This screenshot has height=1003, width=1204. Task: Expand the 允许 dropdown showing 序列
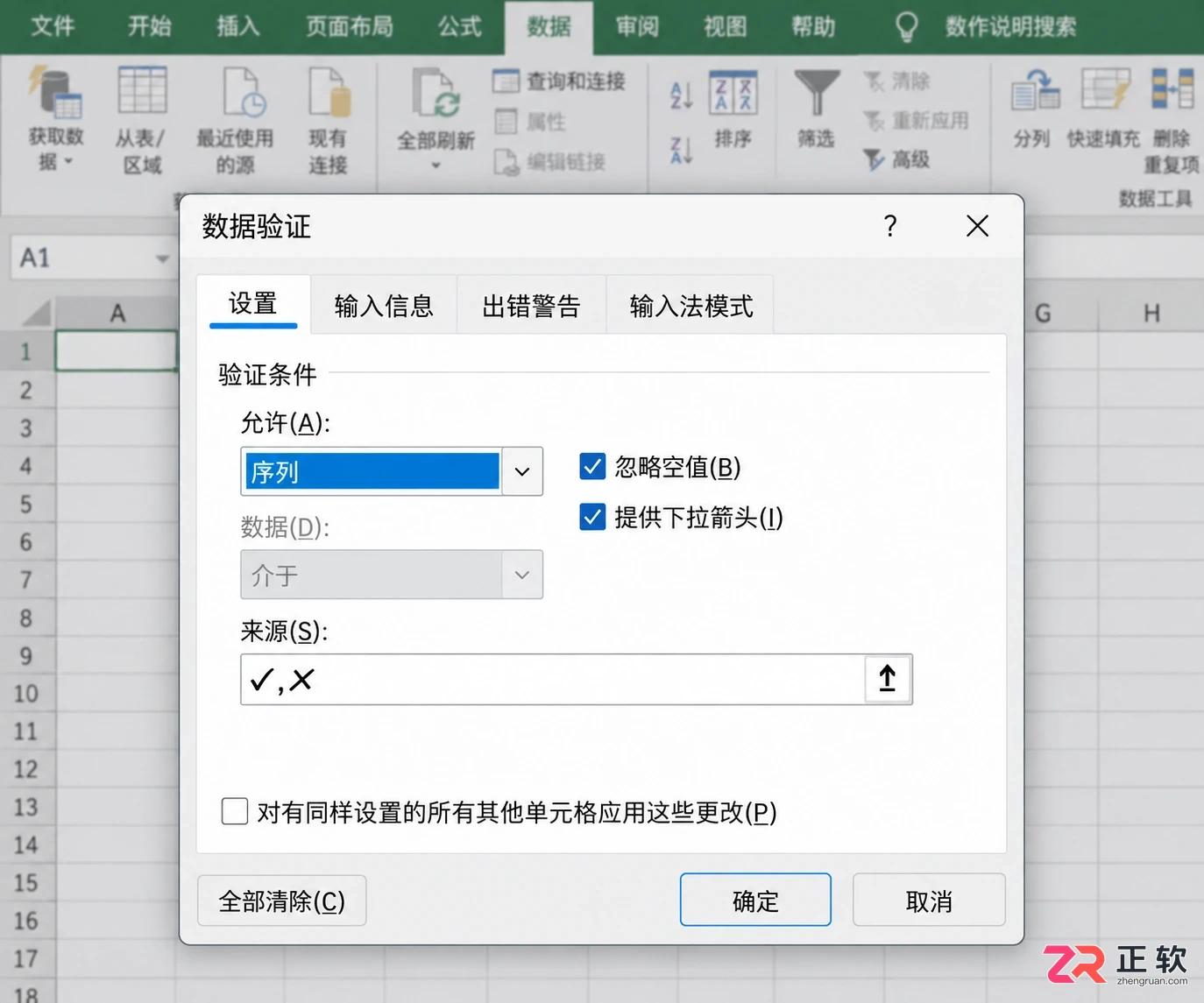coord(522,471)
